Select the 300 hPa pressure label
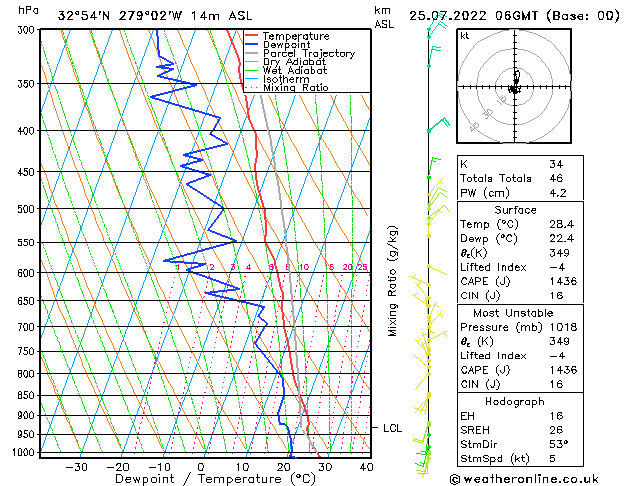629x486 pixels. (28, 30)
